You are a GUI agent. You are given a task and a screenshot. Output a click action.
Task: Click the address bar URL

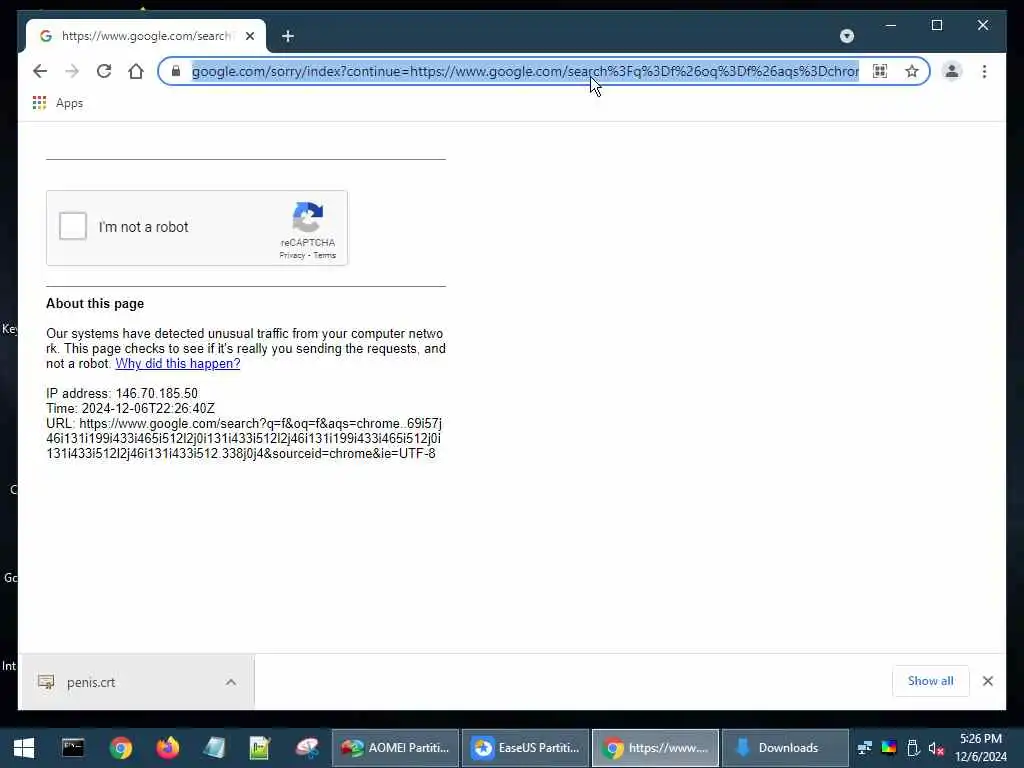tap(525, 71)
